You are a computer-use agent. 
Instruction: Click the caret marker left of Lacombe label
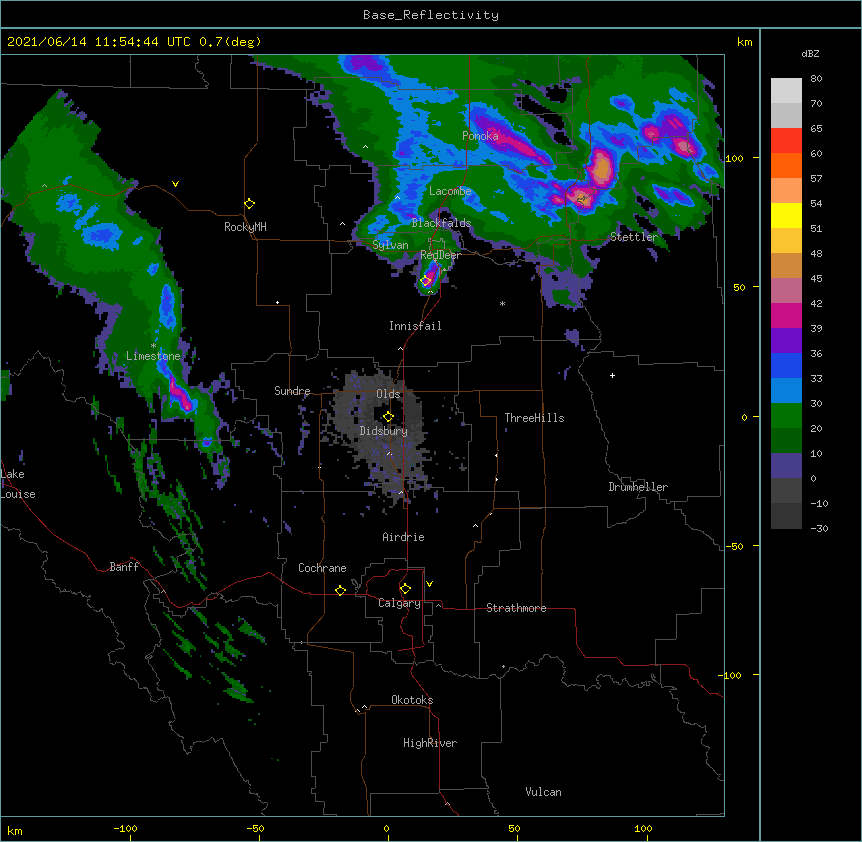[x=397, y=197]
